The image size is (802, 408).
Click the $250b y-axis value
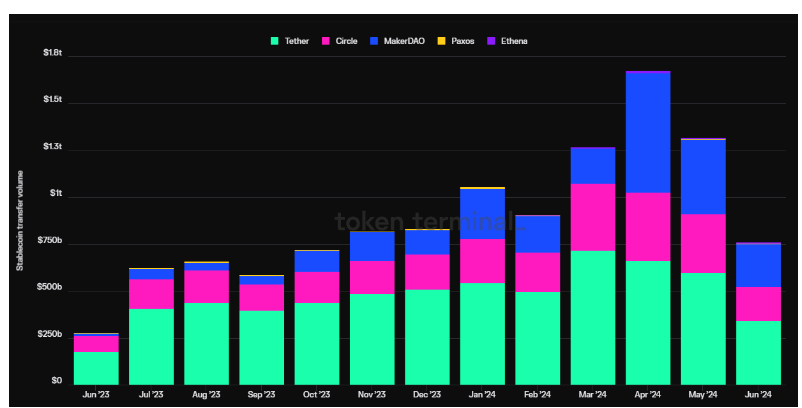50,334
